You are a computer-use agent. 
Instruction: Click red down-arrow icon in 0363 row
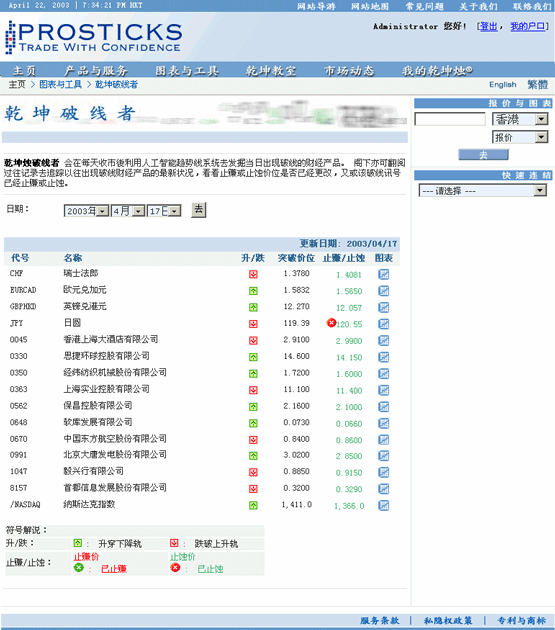click(253, 390)
